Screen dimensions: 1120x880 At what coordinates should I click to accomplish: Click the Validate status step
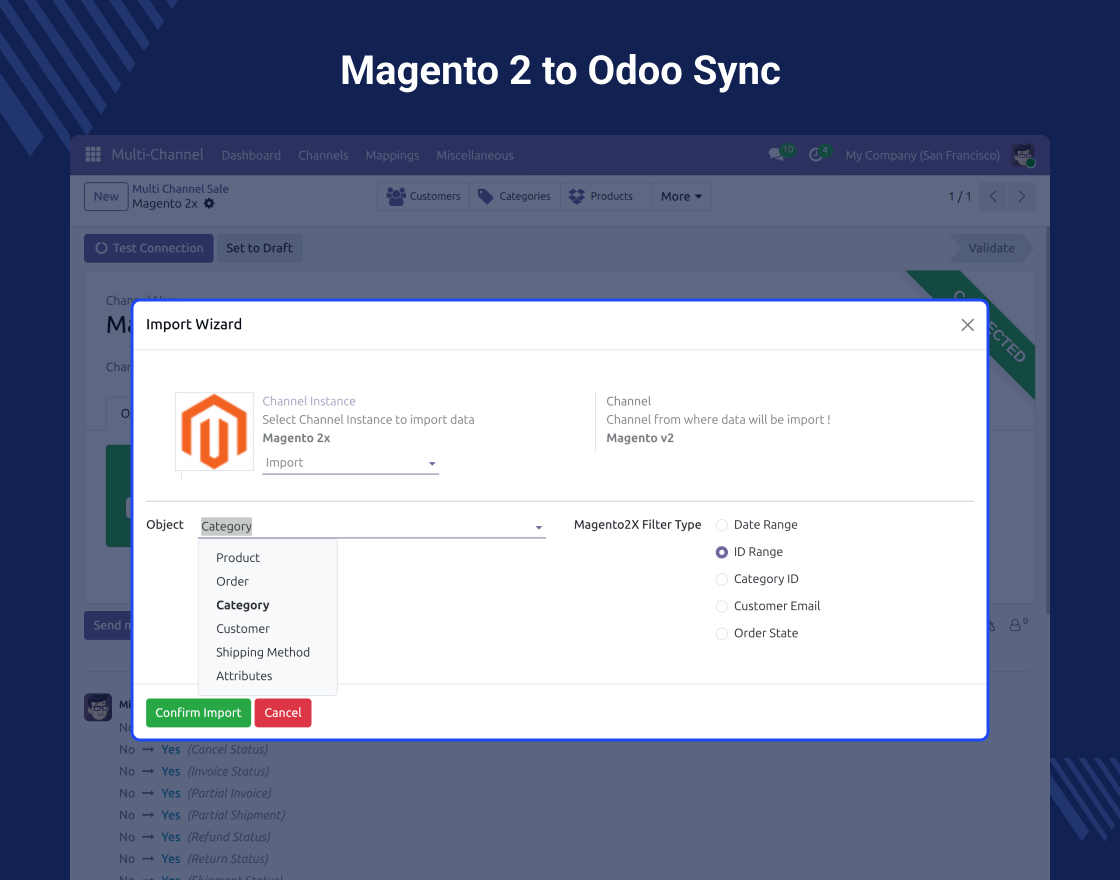[991, 248]
